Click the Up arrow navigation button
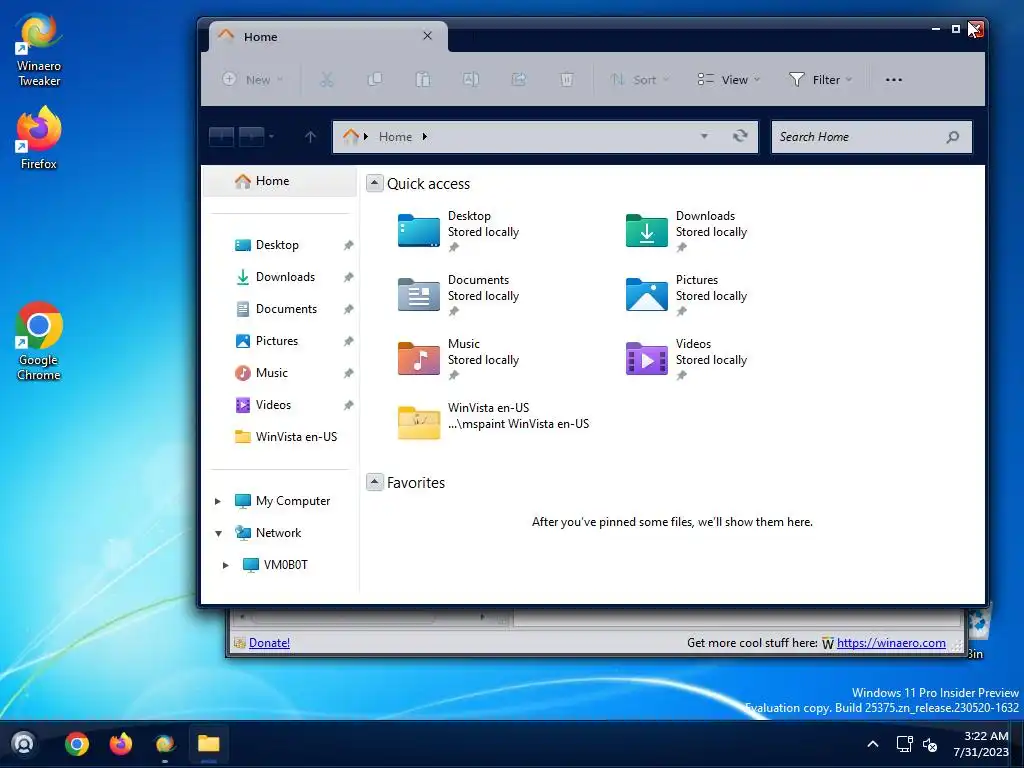Viewport: 1024px width, 768px height. 310,136
